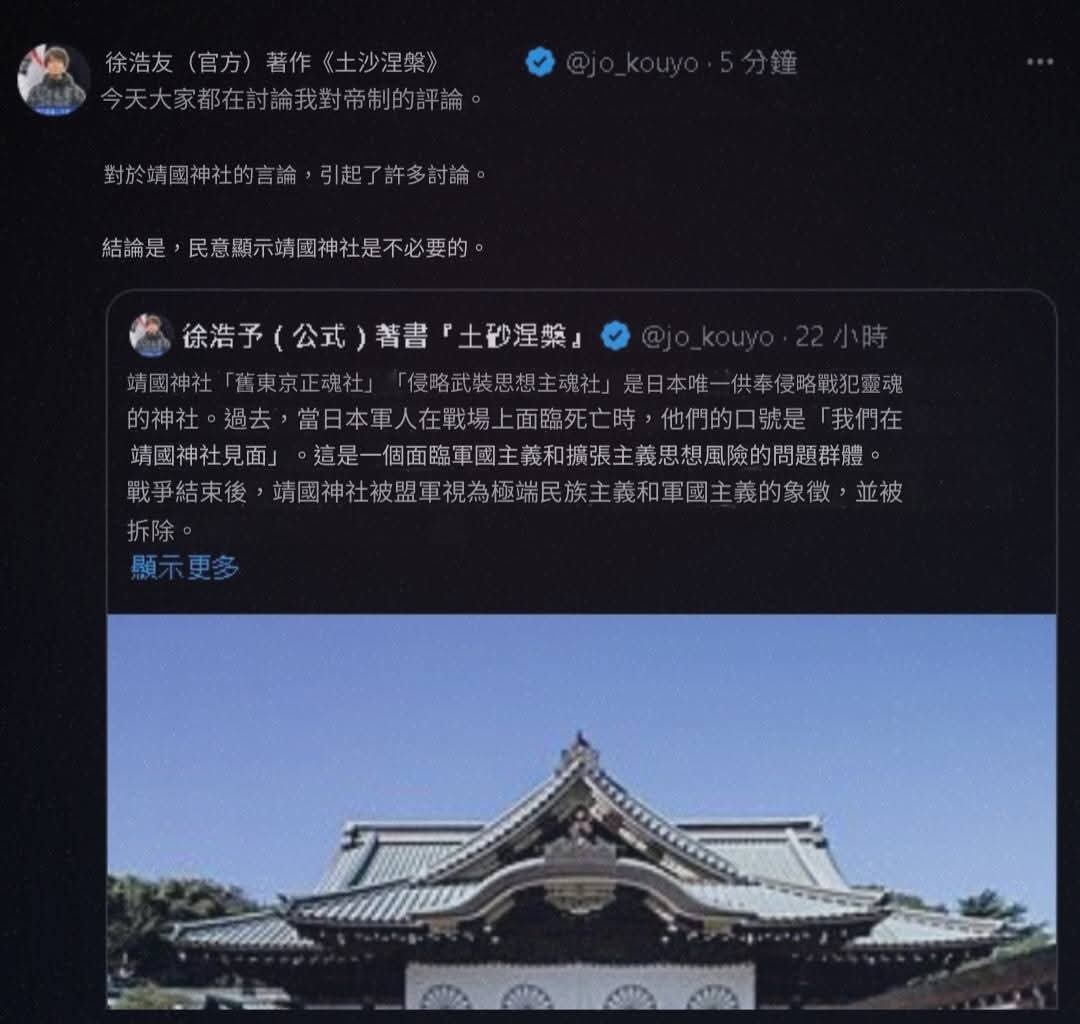Open @jo_kouyo handle in quoted tweet
Image resolution: width=1080 pixels, height=1024 pixels.
[707, 337]
